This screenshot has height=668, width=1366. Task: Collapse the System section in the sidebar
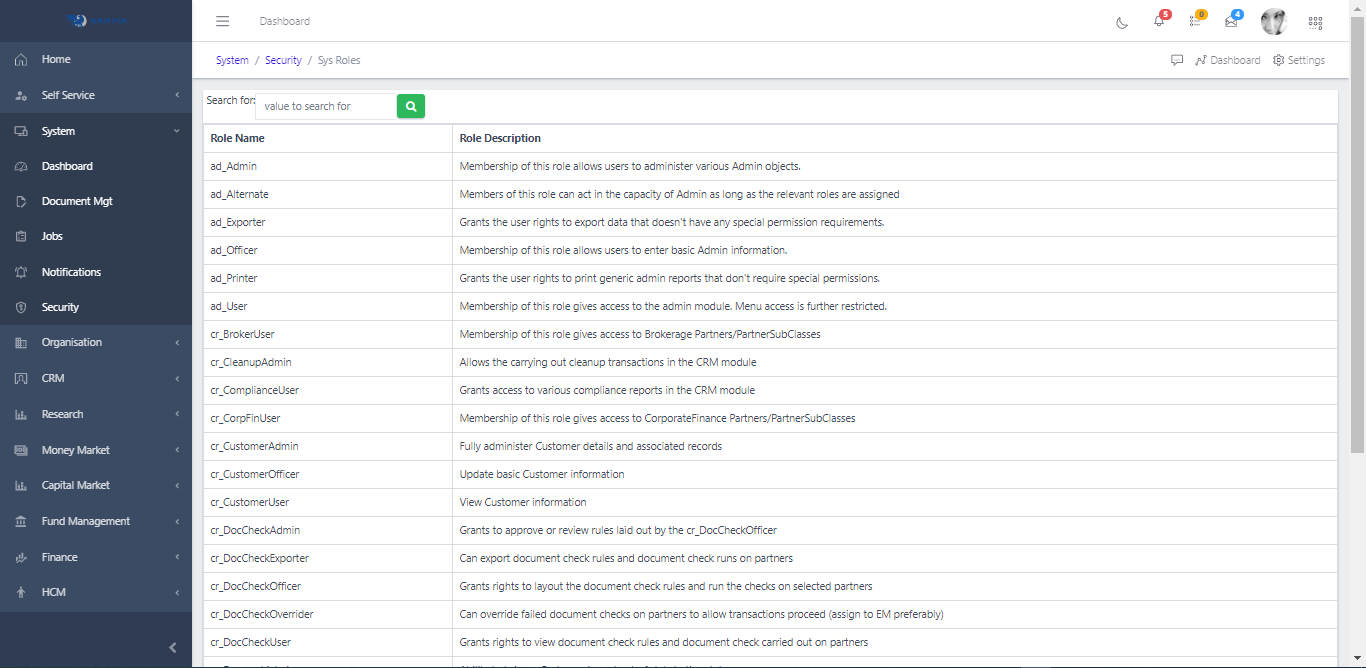click(96, 130)
